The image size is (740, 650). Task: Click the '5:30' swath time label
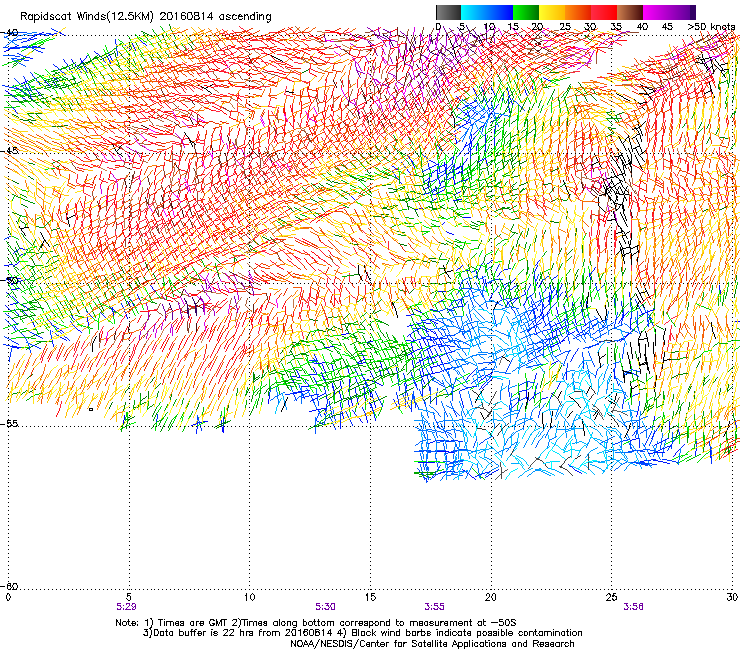click(326, 607)
